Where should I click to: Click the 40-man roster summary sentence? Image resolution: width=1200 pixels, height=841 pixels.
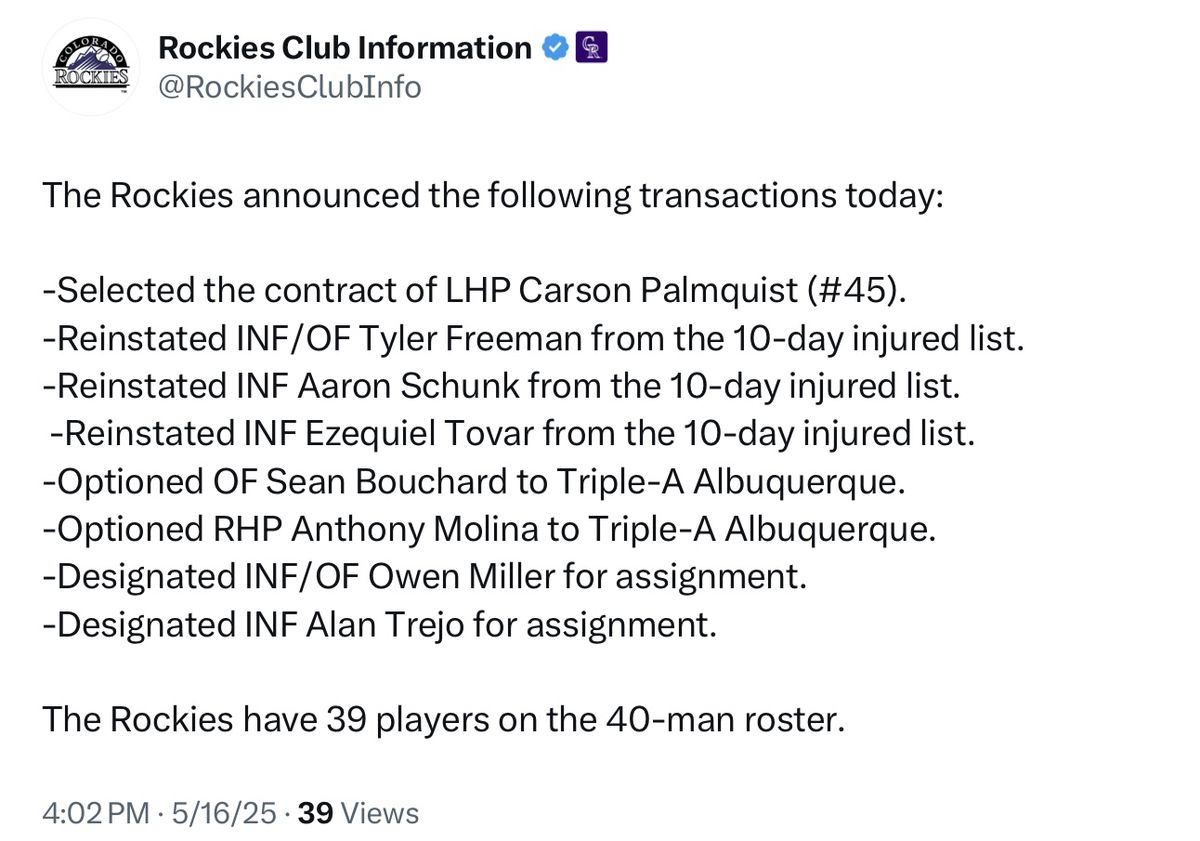[x=440, y=719]
